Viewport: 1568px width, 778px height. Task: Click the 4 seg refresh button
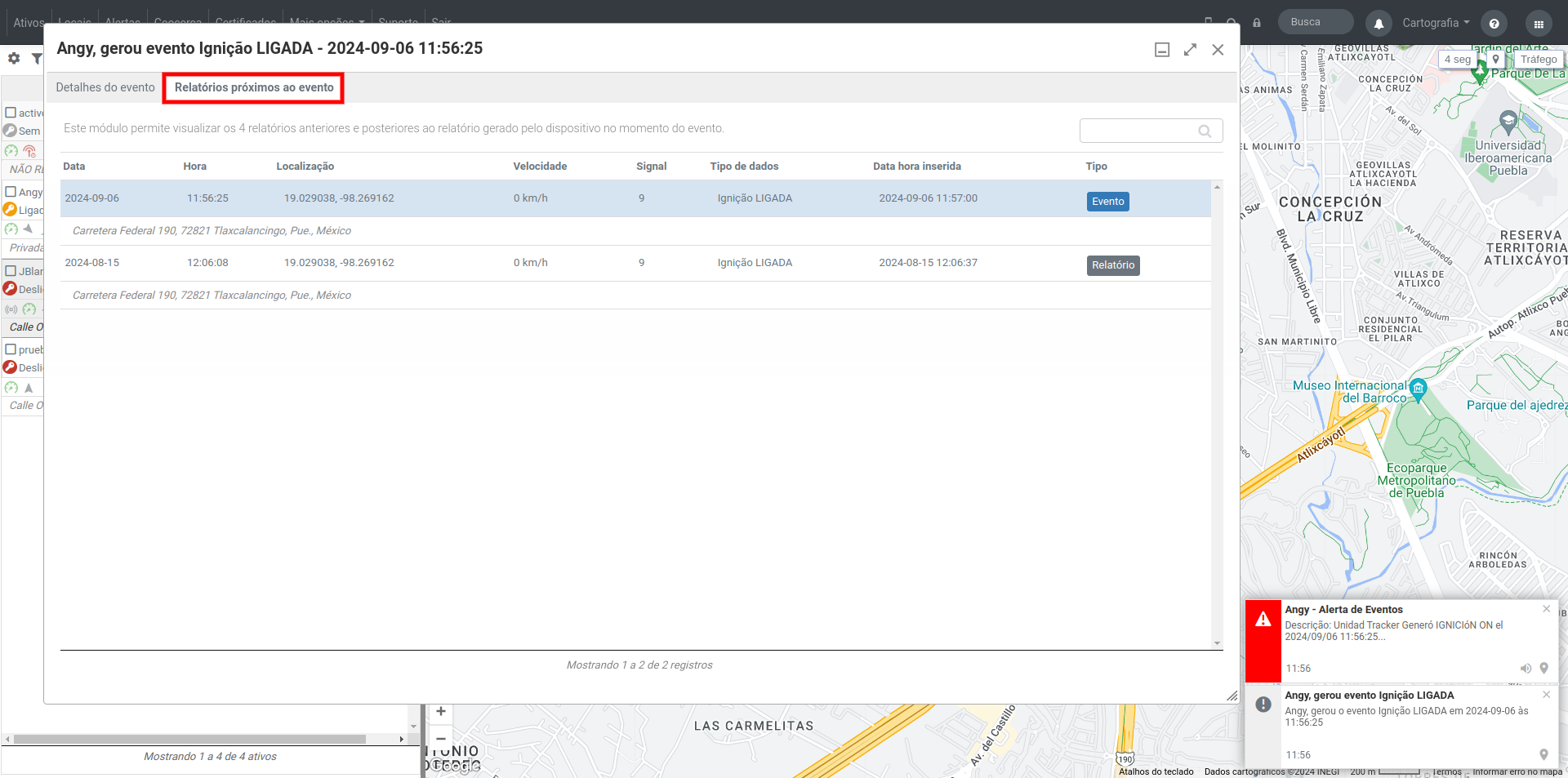point(1457,60)
